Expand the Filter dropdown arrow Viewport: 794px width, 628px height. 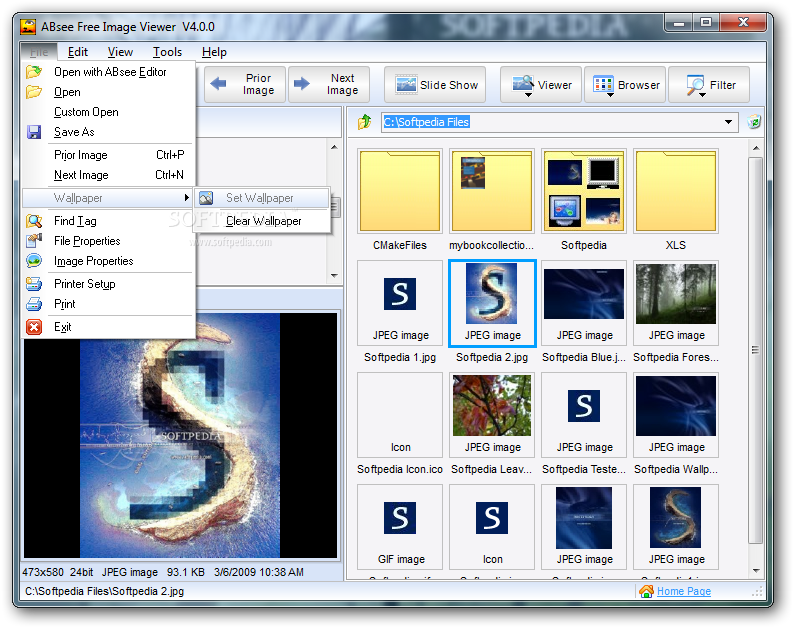click(702, 95)
